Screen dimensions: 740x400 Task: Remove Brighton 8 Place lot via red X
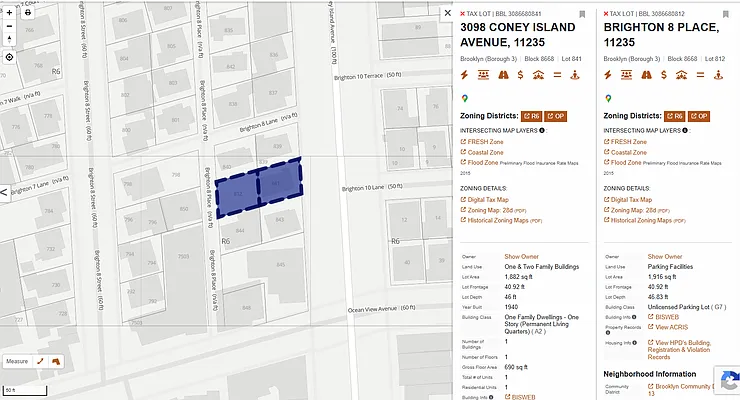(606, 14)
